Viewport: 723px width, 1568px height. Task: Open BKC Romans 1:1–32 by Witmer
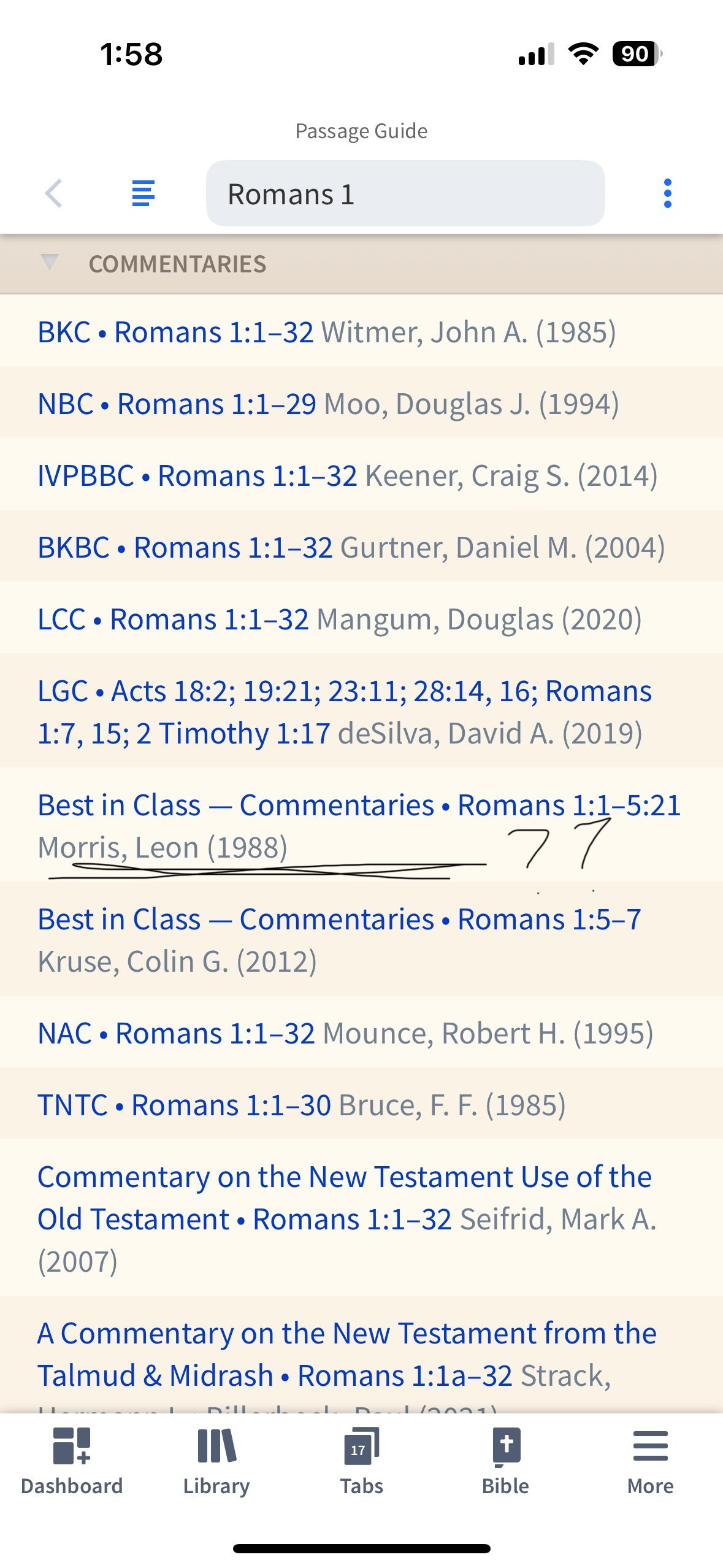click(x=361, y=332)
